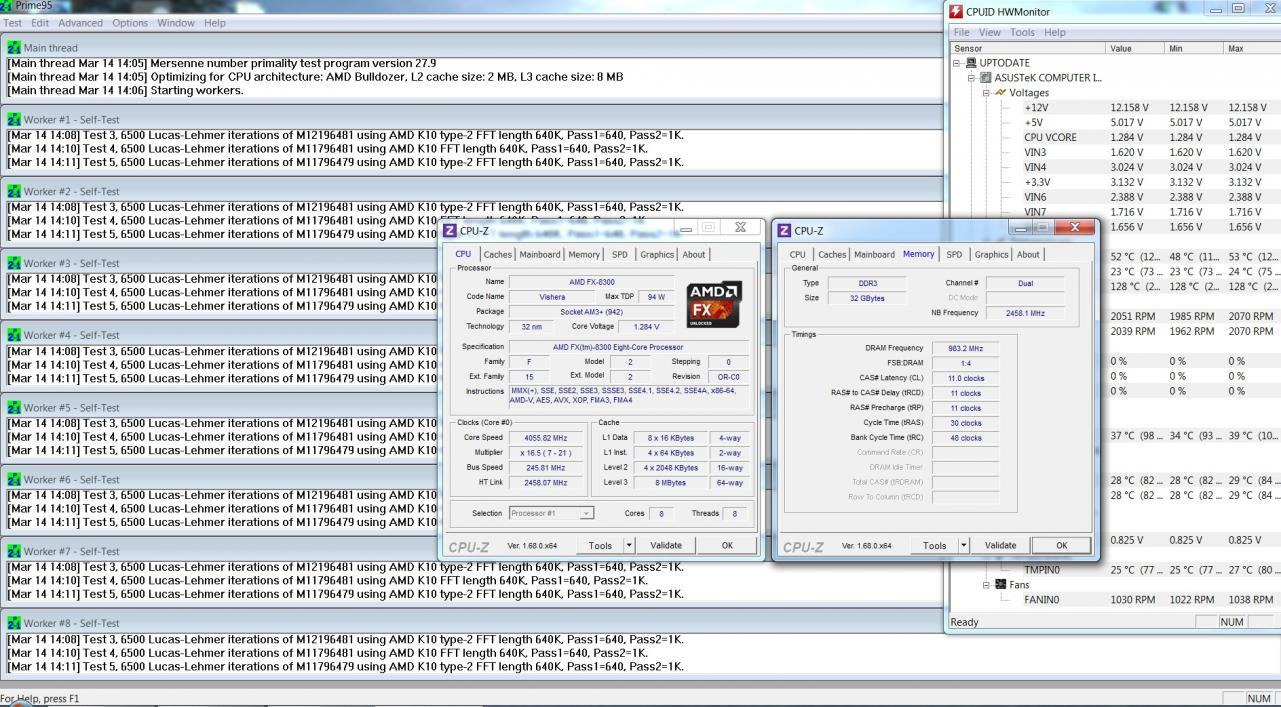Click the Worker #2 Self-Test window icon
1281x707 pixels.
[14, 191]
